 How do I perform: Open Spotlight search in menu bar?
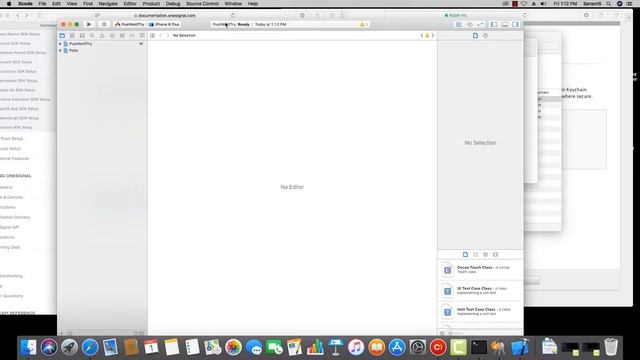(x=609, y=4)
